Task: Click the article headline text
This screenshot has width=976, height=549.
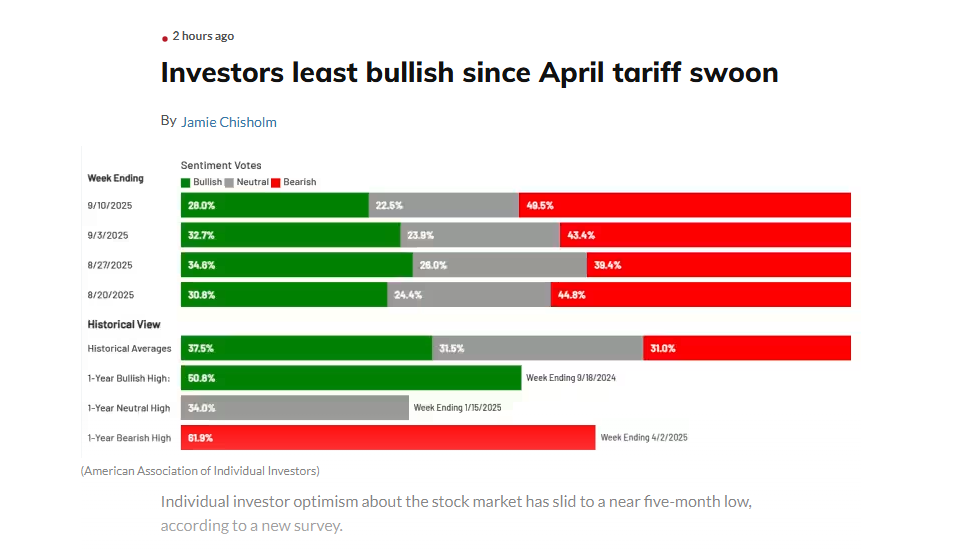Action: point(469,73)
